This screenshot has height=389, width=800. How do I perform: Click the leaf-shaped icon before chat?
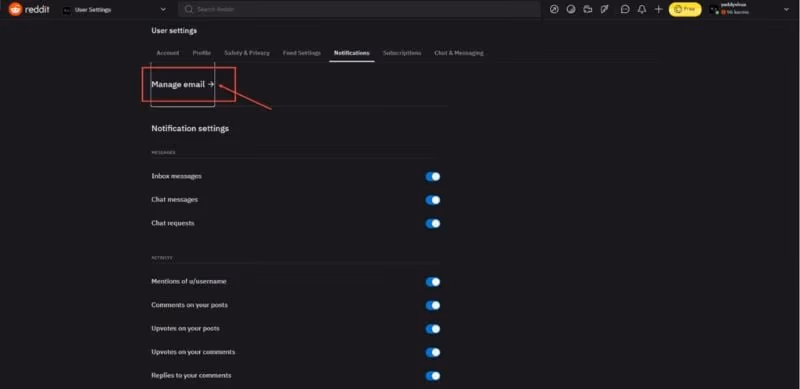pos(605,9)
